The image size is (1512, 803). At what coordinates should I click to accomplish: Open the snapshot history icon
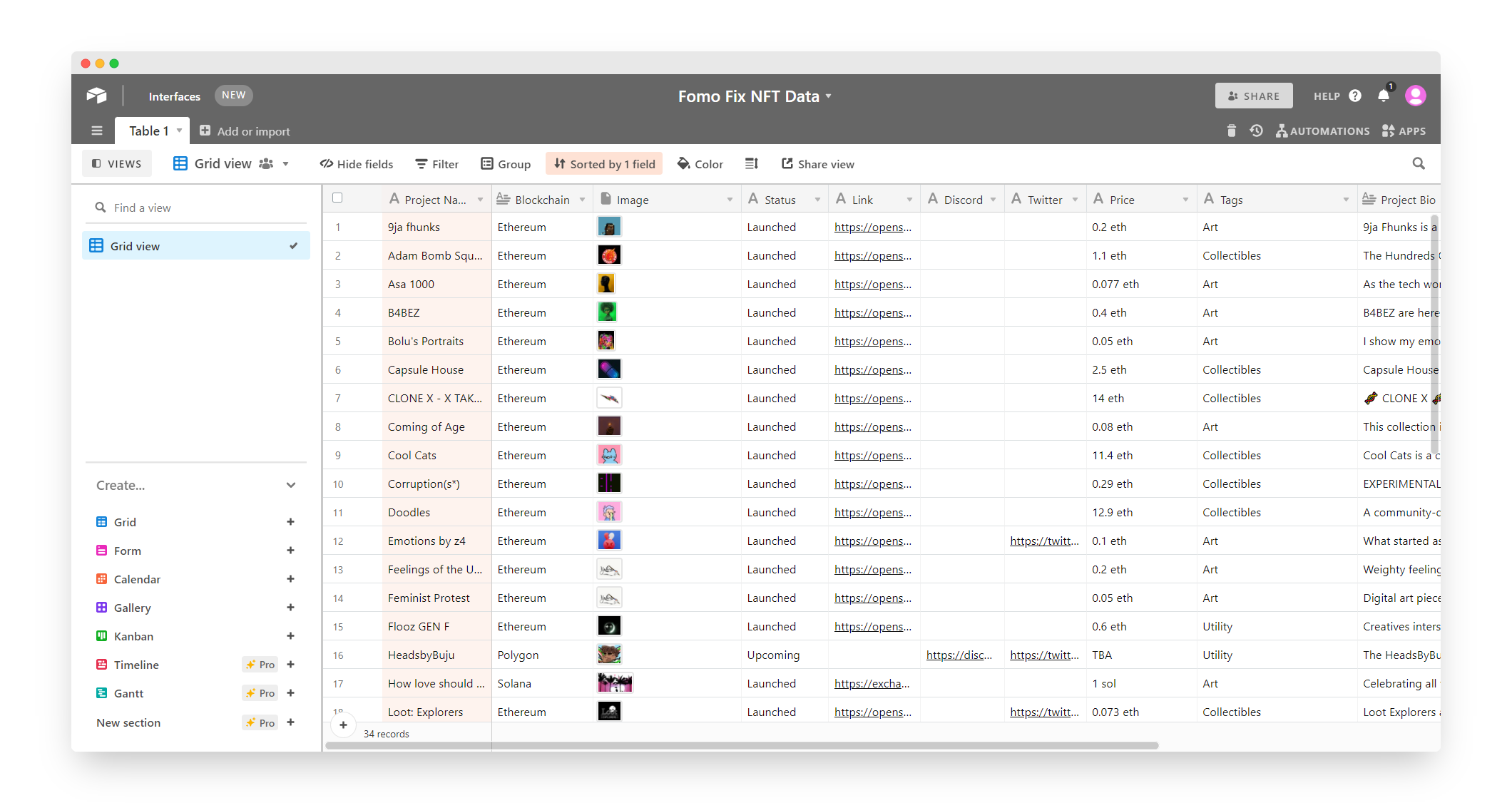[1257, 131]
